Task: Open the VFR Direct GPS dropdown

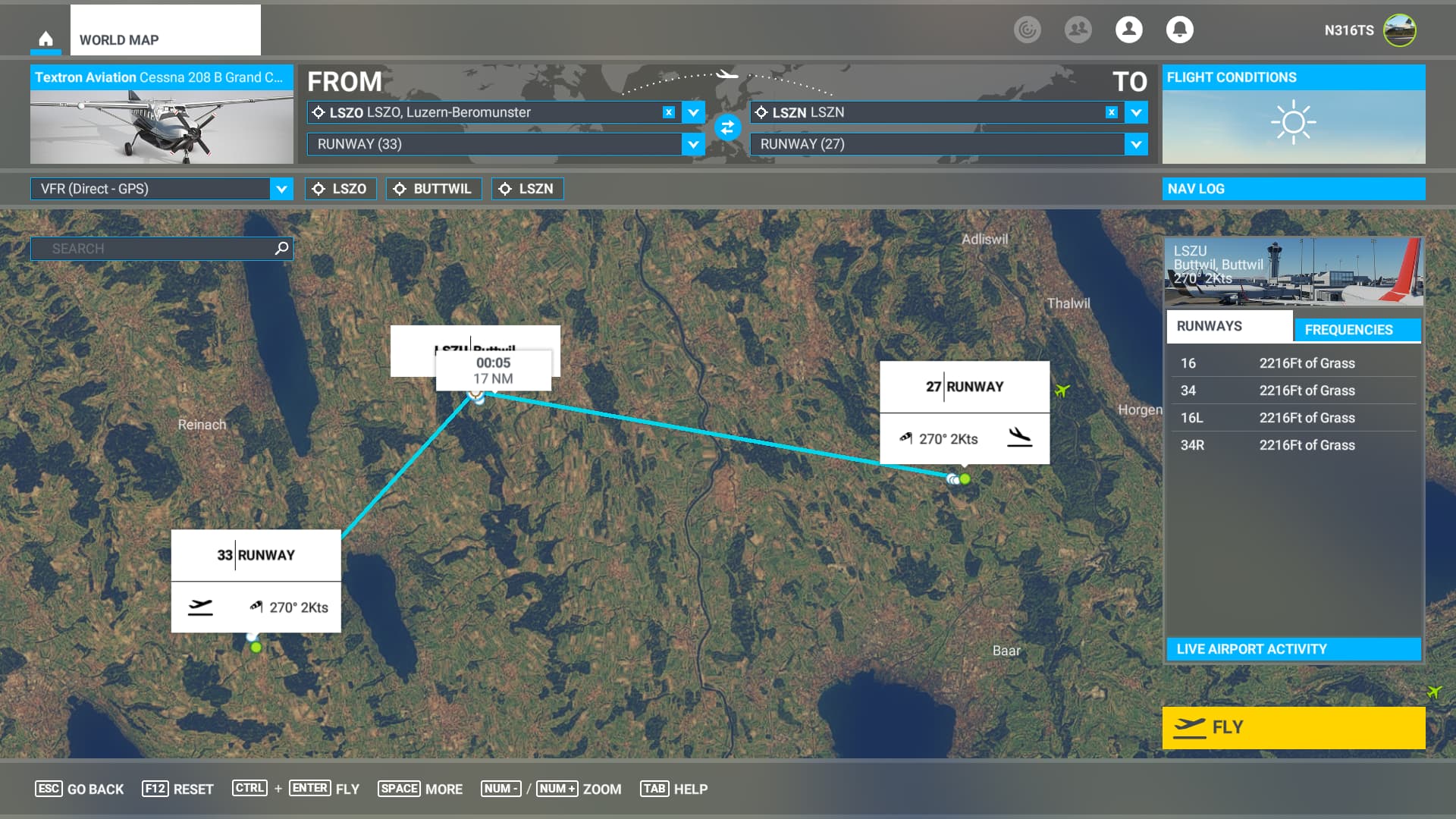Action: [x=281, y=189]
